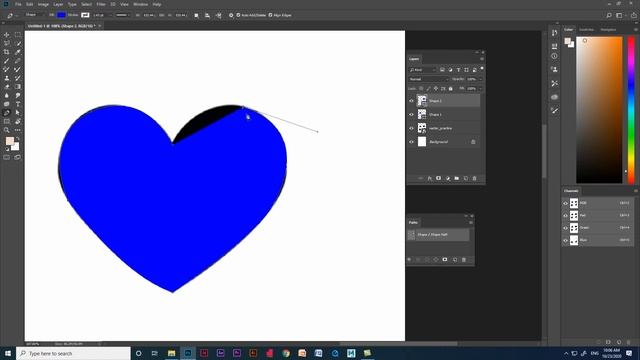This screenshot has height=360, width=640.
Task: Select the Eyedropper tool
Action: [18, 52]
